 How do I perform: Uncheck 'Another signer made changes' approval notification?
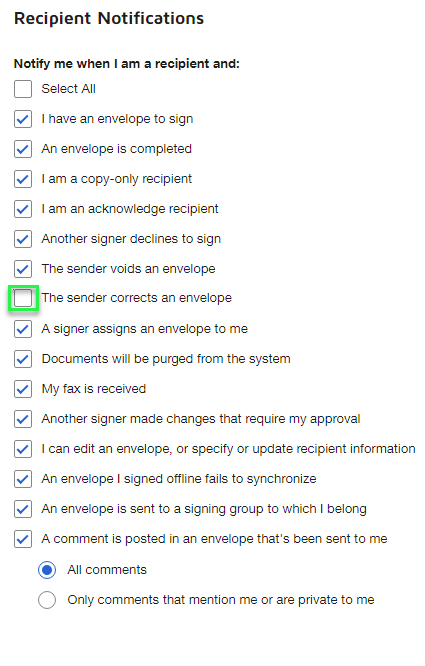23,419
